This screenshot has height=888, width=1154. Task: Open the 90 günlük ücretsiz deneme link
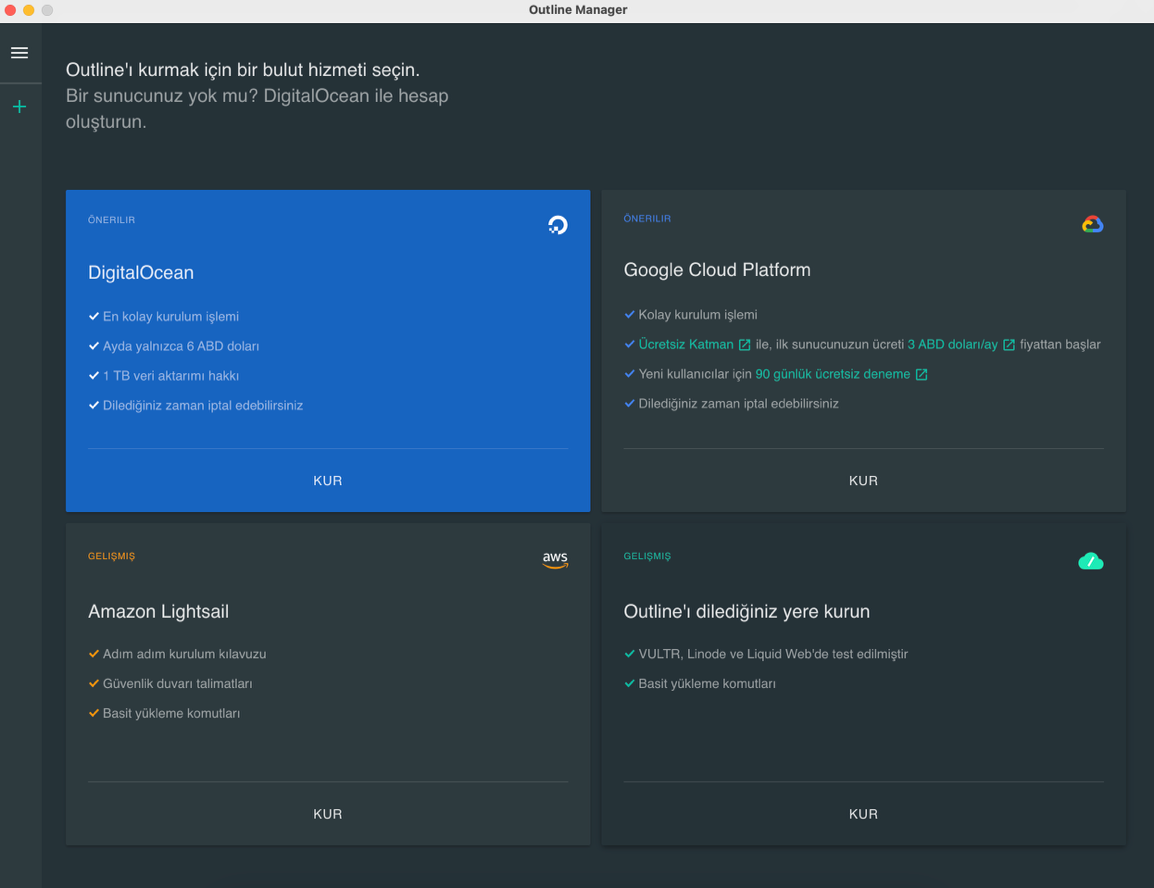click(832, 374)
